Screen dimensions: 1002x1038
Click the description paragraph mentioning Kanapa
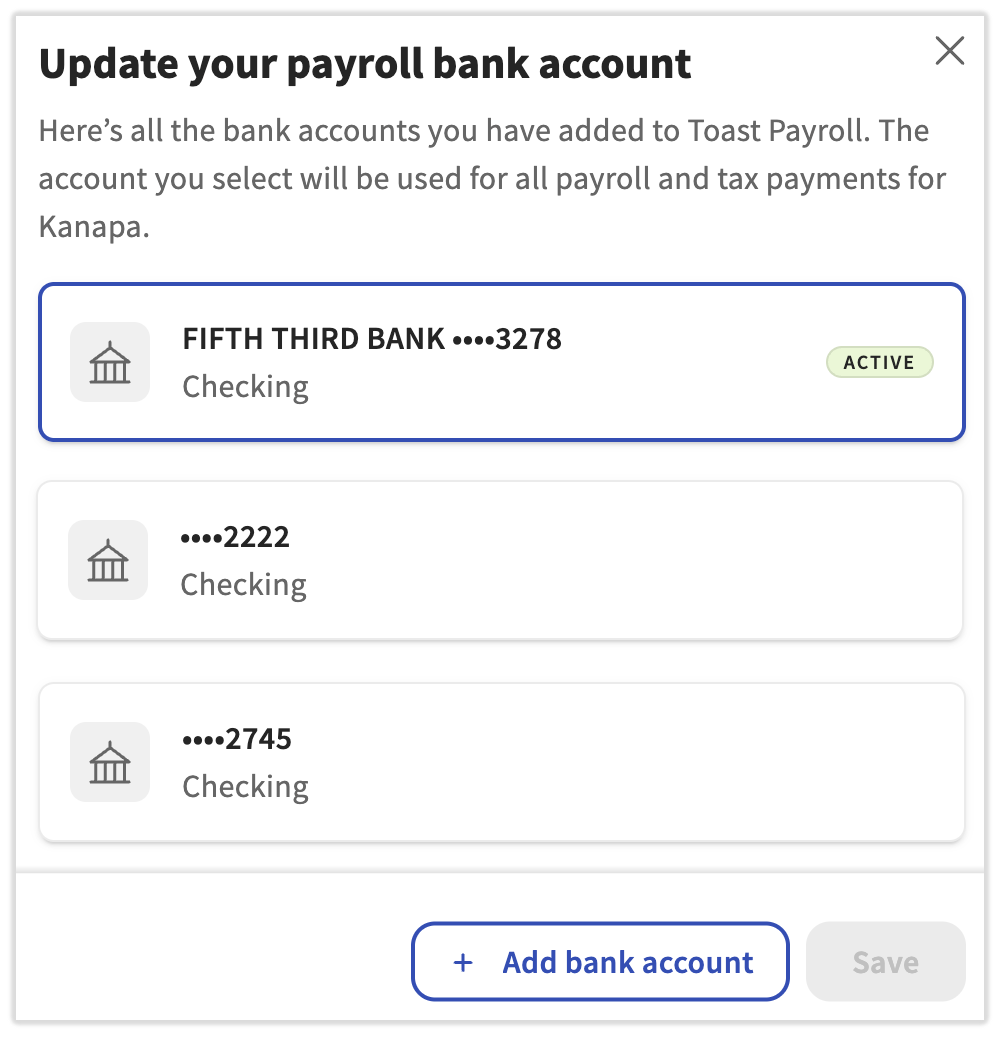pyautogui.click(x=492, y=178)
